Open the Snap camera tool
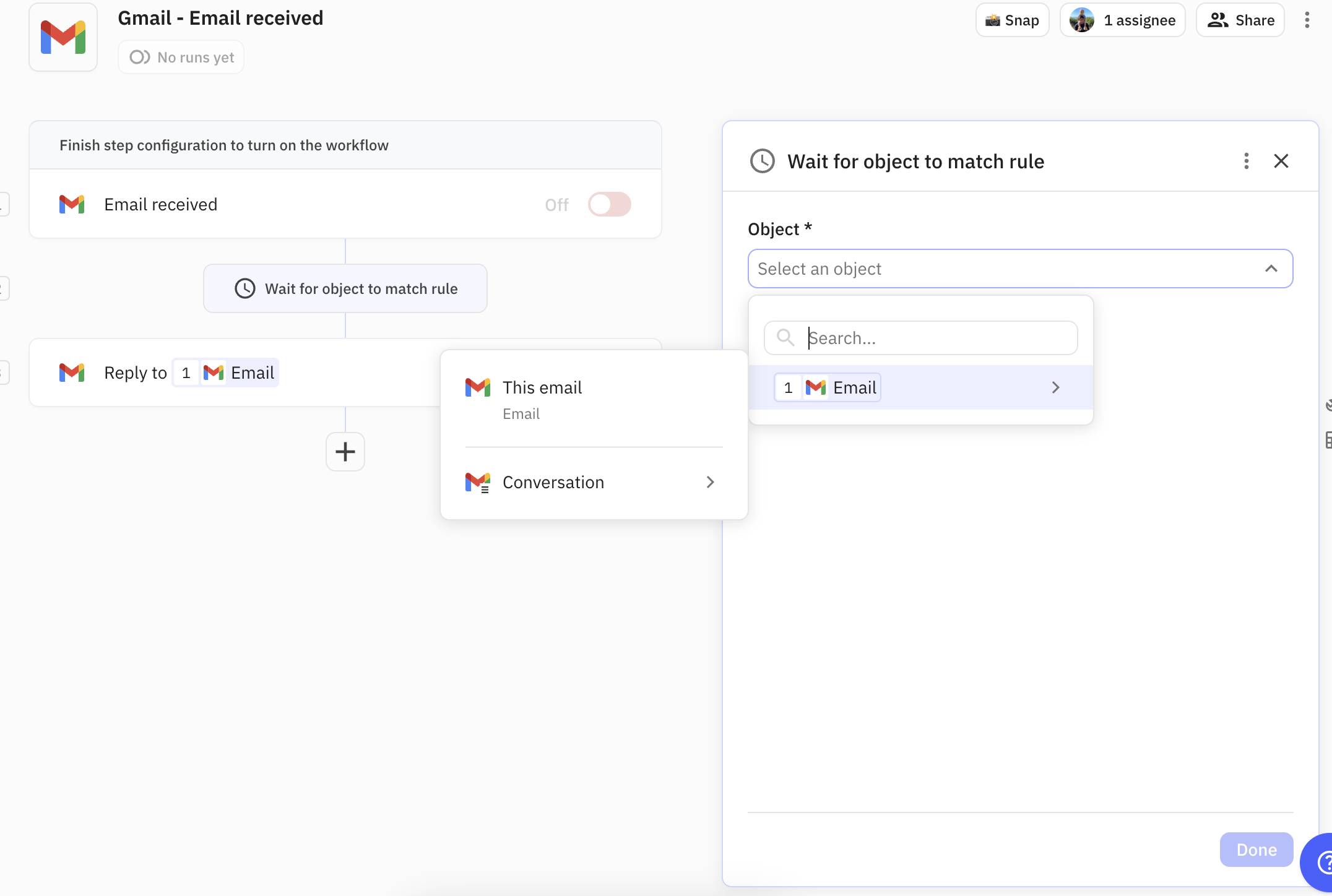 click(x=1011, y=20)
